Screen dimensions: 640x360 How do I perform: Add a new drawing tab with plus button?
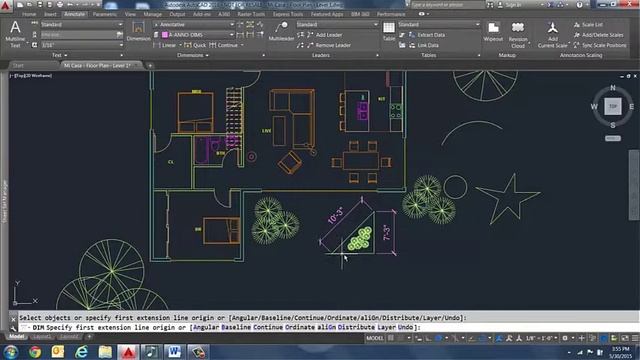[x=150, y=65]
